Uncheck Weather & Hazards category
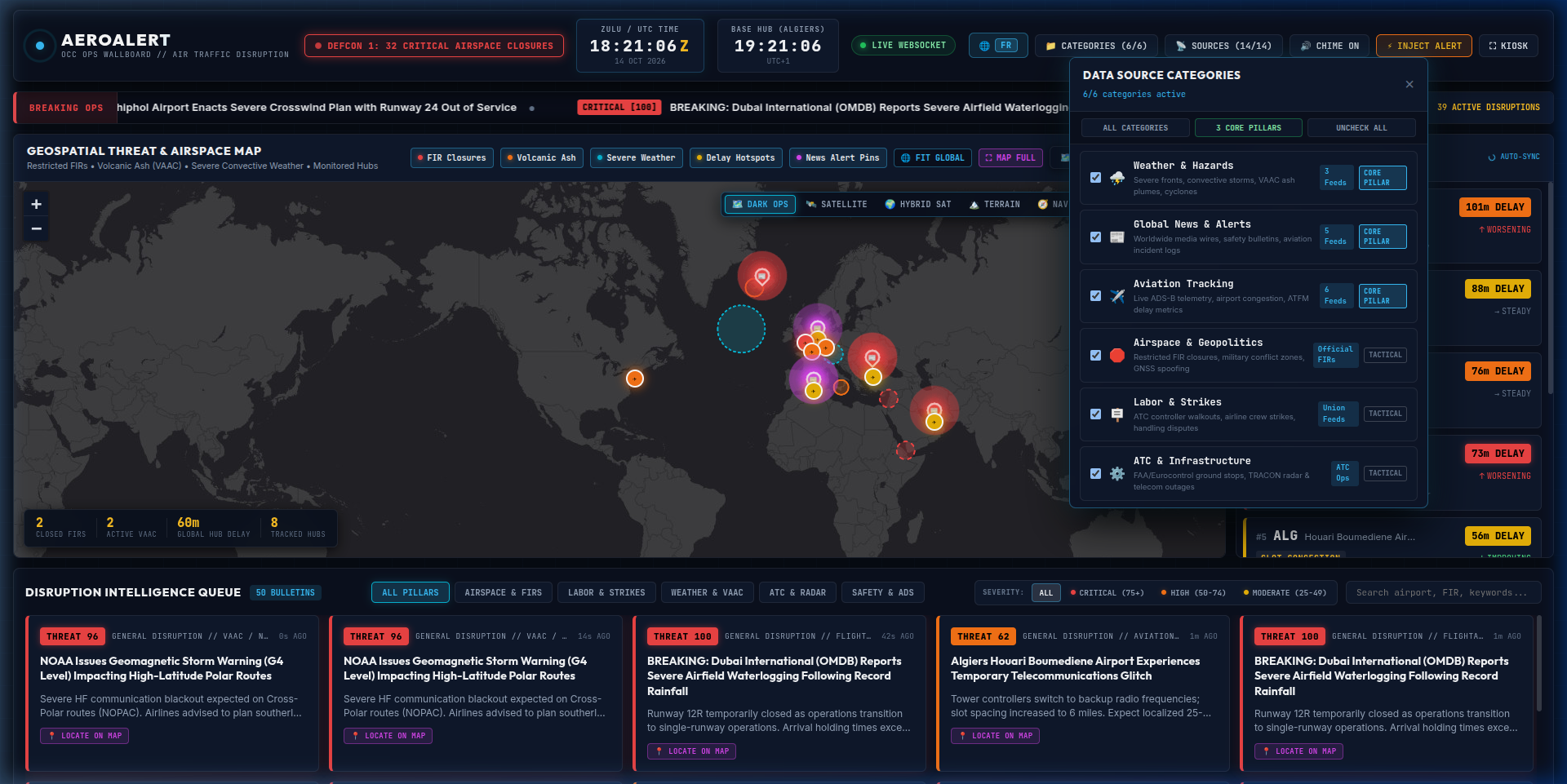 (x=1095, y=178)
